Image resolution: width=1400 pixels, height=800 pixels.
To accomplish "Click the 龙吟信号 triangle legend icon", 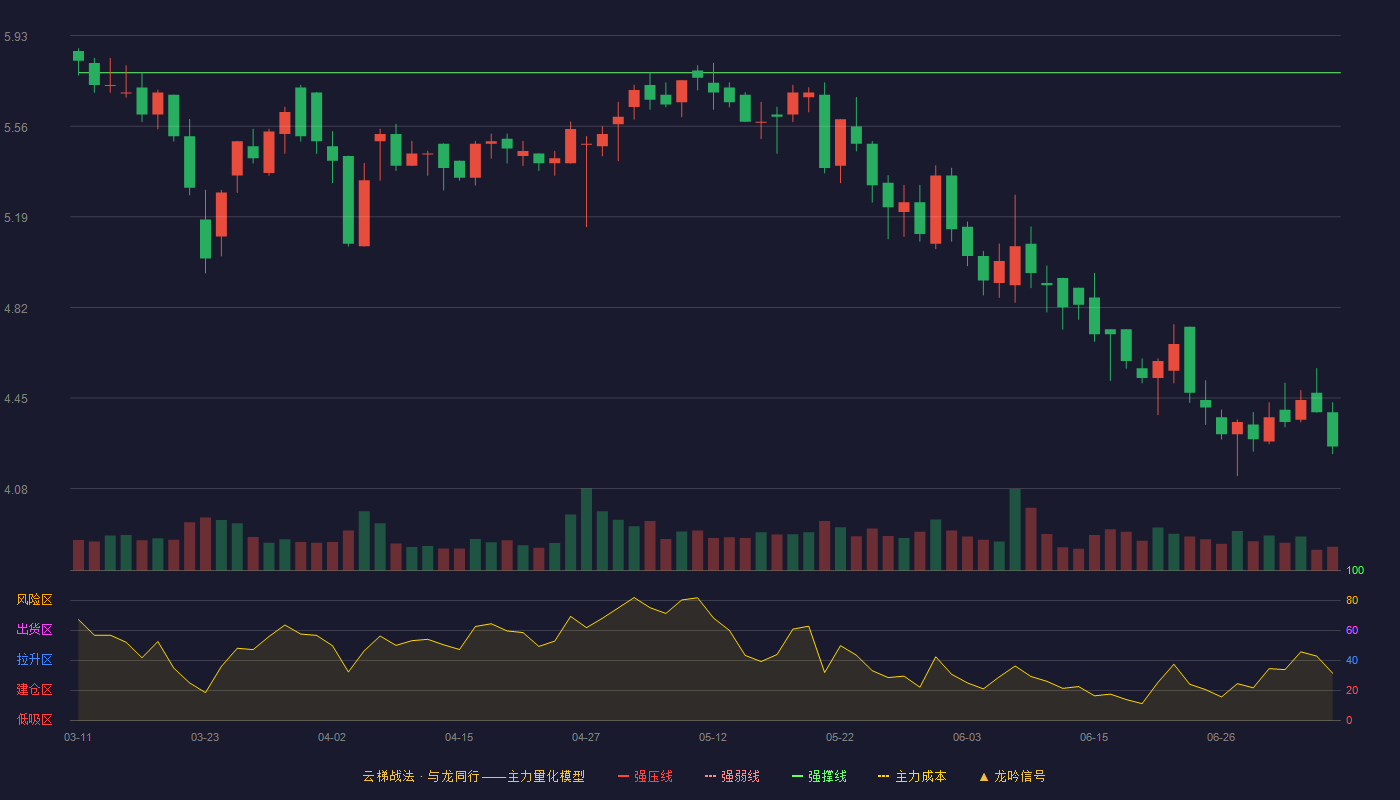I will coord(983,777).
